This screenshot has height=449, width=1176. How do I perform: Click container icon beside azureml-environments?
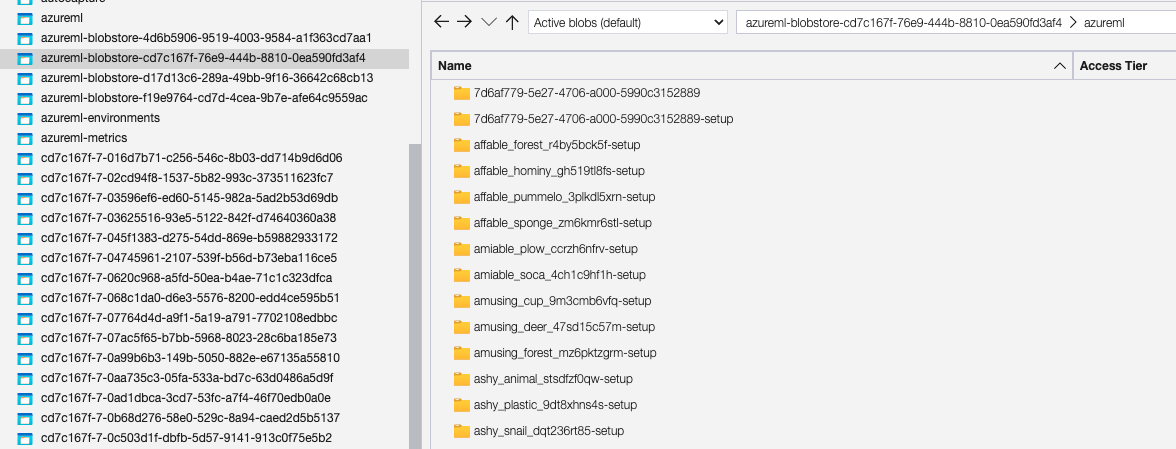(26, 118)
